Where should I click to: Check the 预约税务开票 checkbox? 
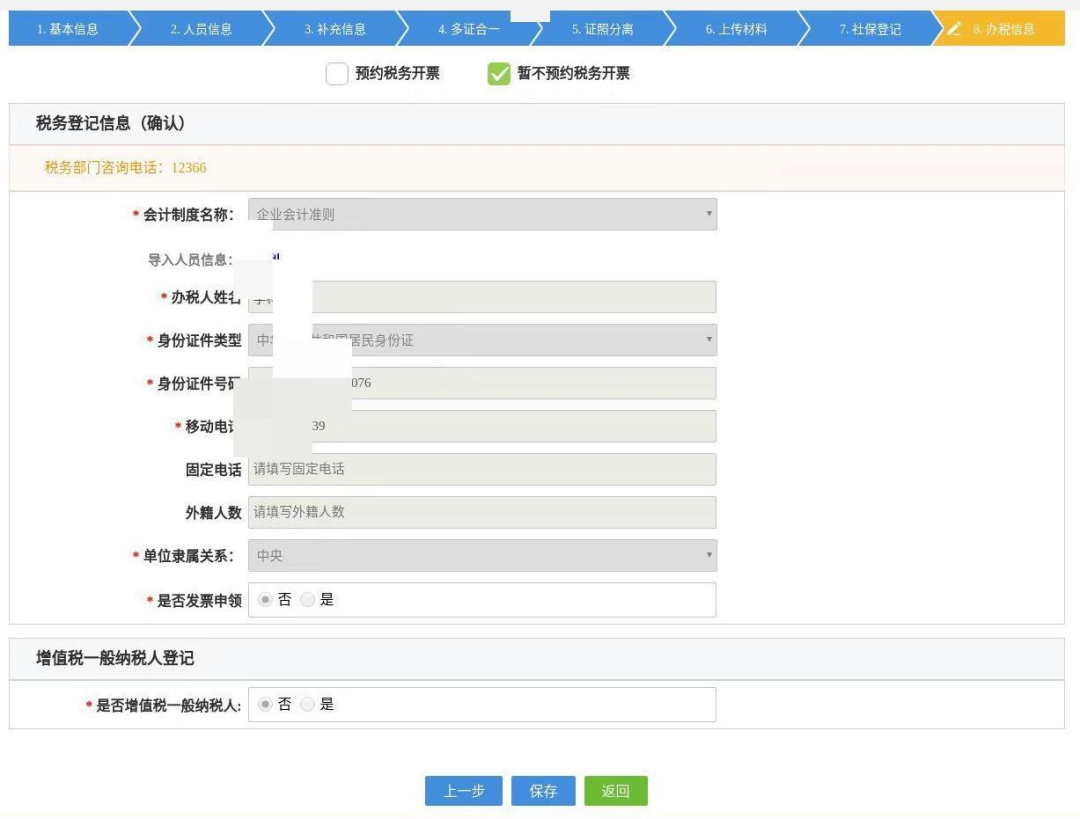click(x=336, y=73)
